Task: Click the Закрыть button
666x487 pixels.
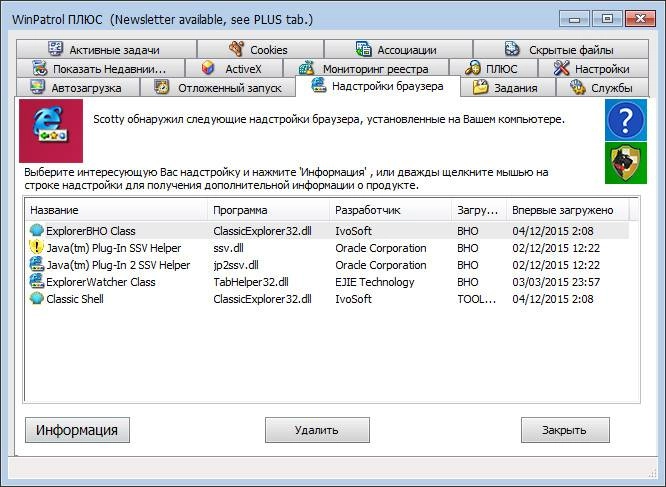Action: click(565, 430)
